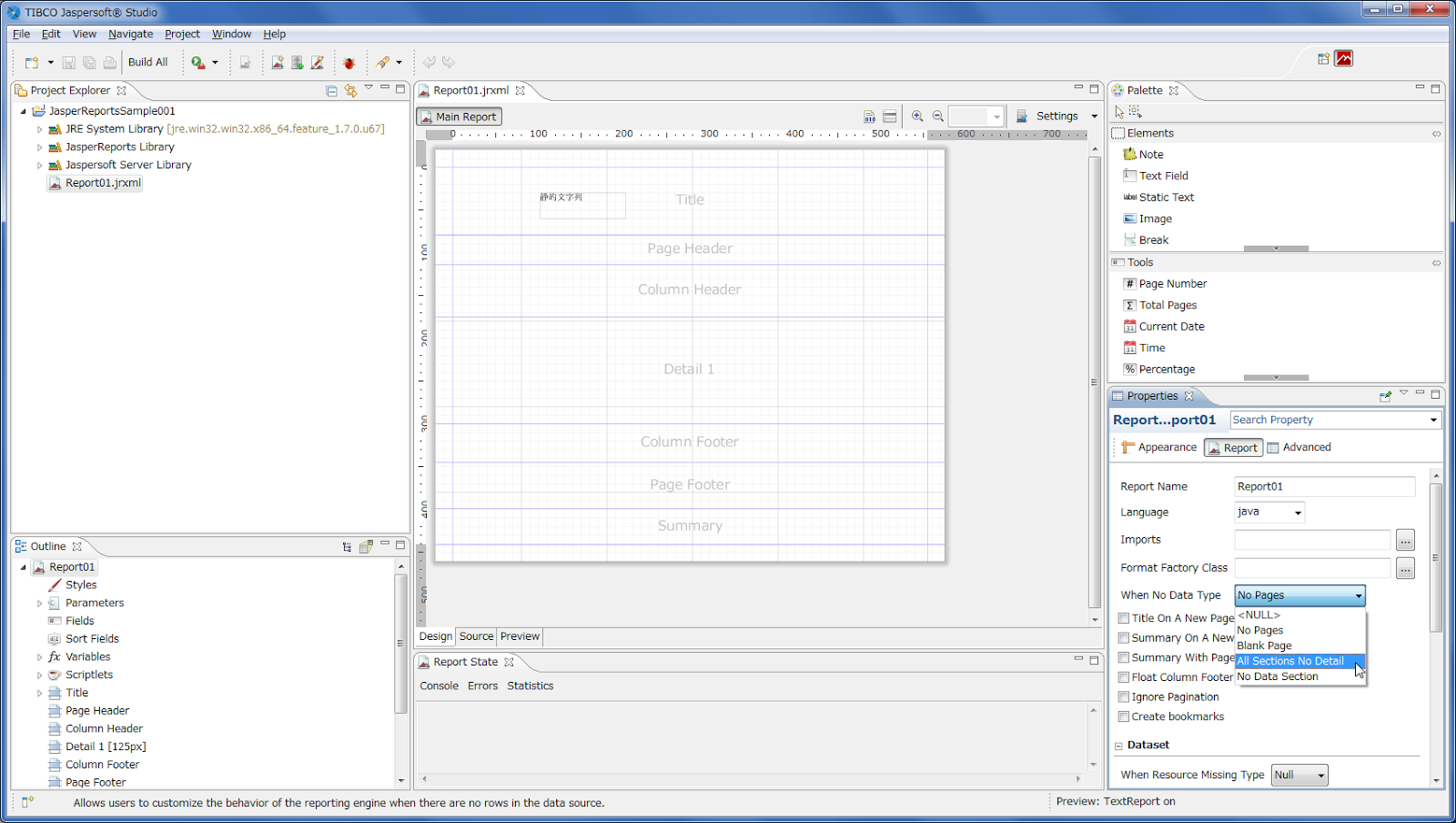Click the Report Name input field
Viewport: 1456px width, 823px height.
[1324, 487]
